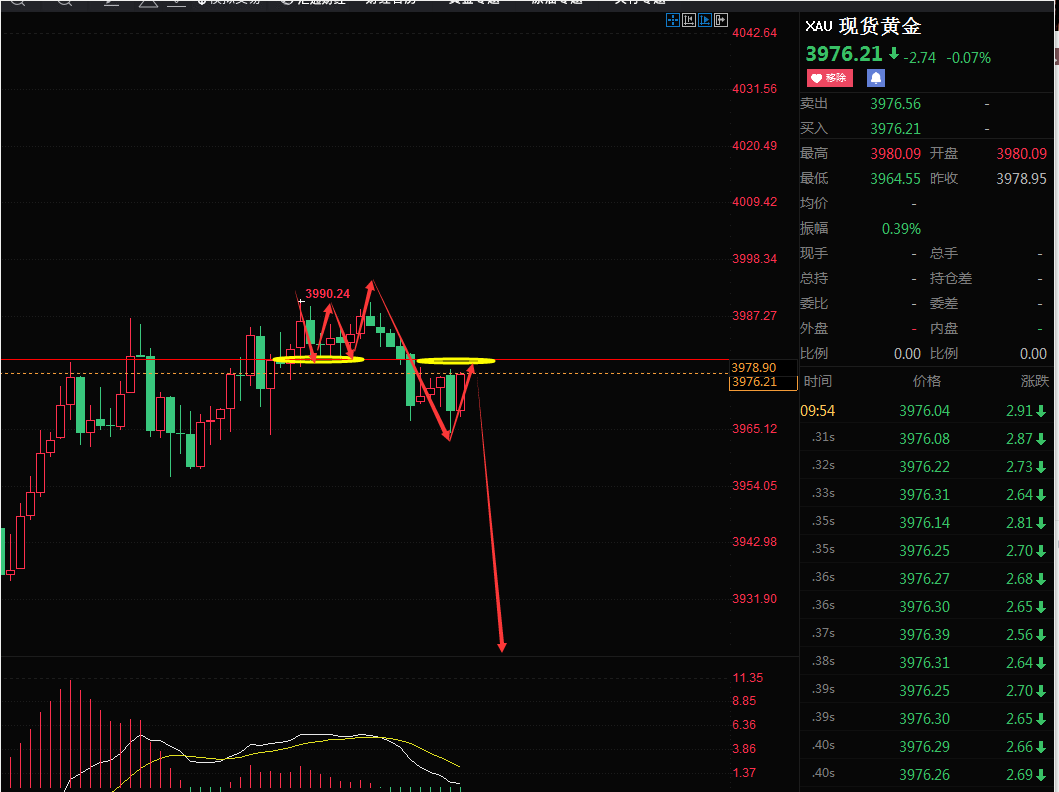Select the 买入 price 3976.21
The height and width of the screenshot is (792, 1059).
895,129
